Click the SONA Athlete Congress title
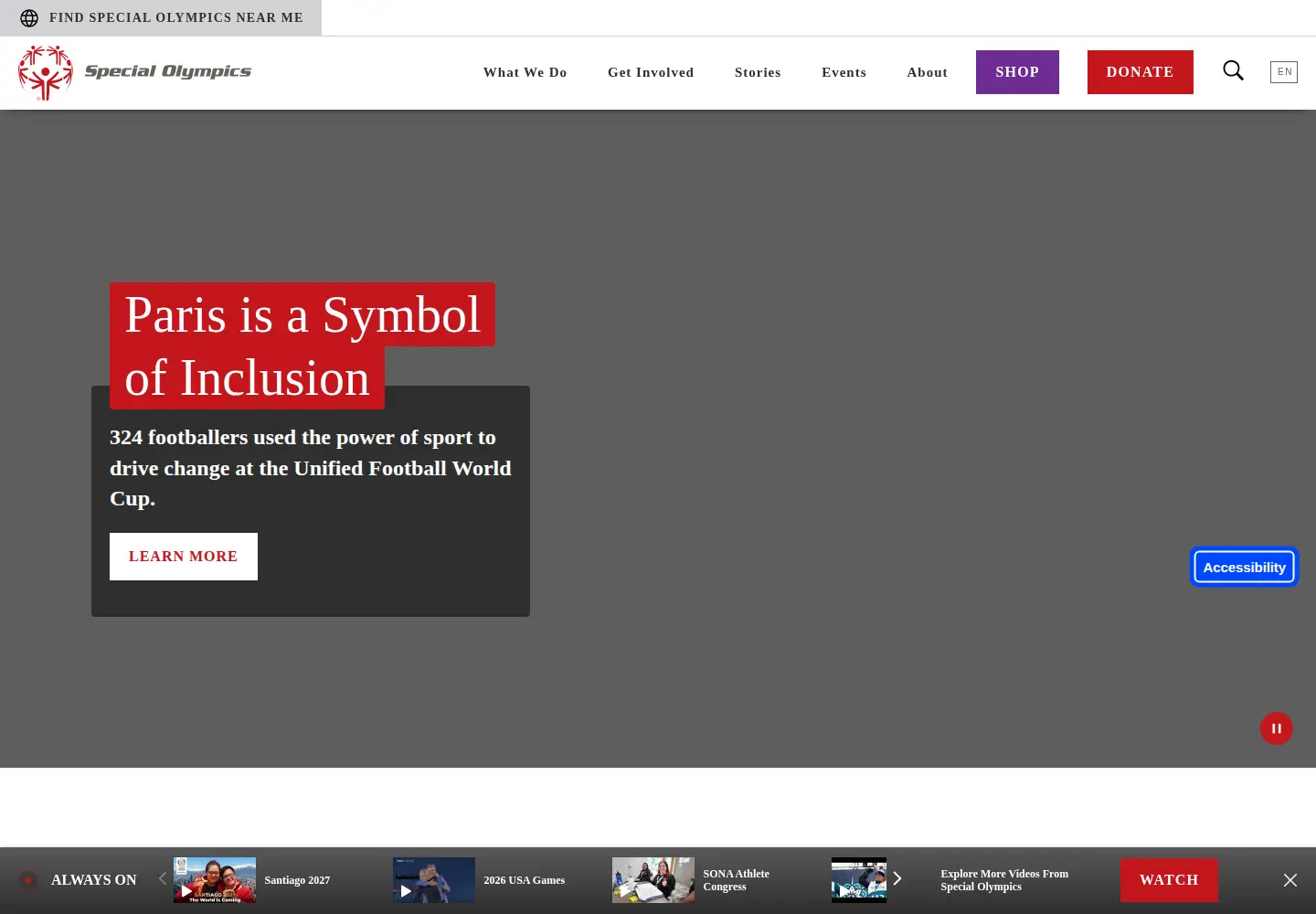1316x914 pixels. 737,880
